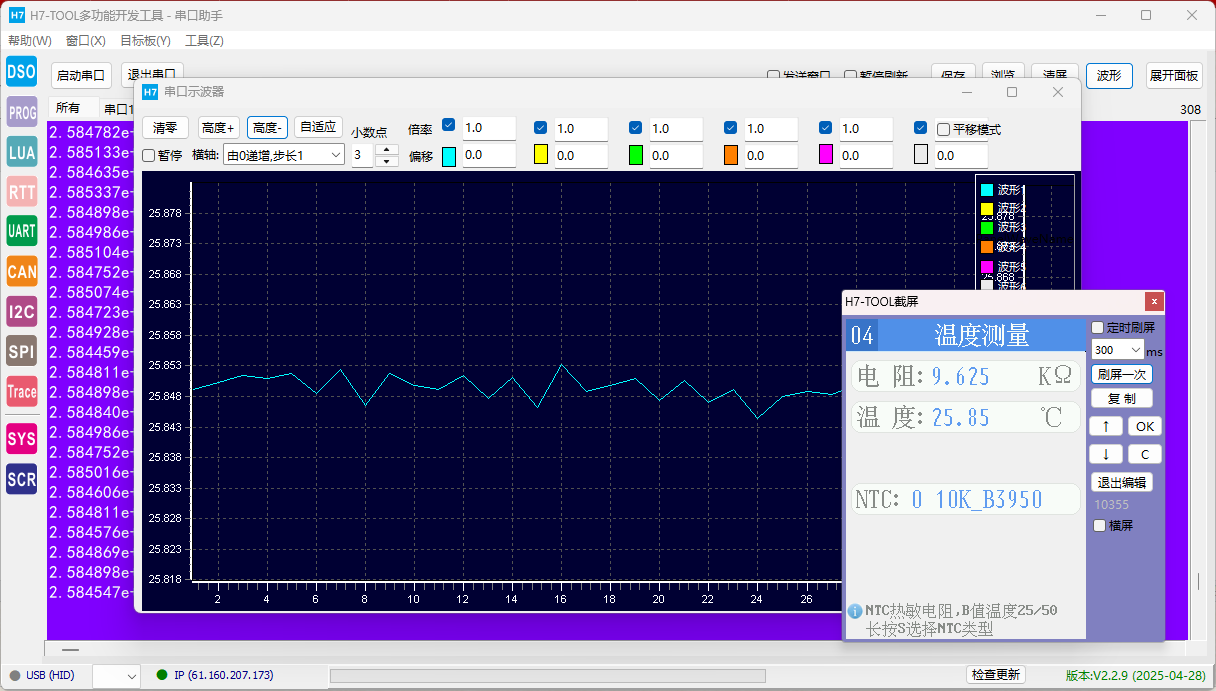Click the 退出编辑 button

[x=1122, y=482]
